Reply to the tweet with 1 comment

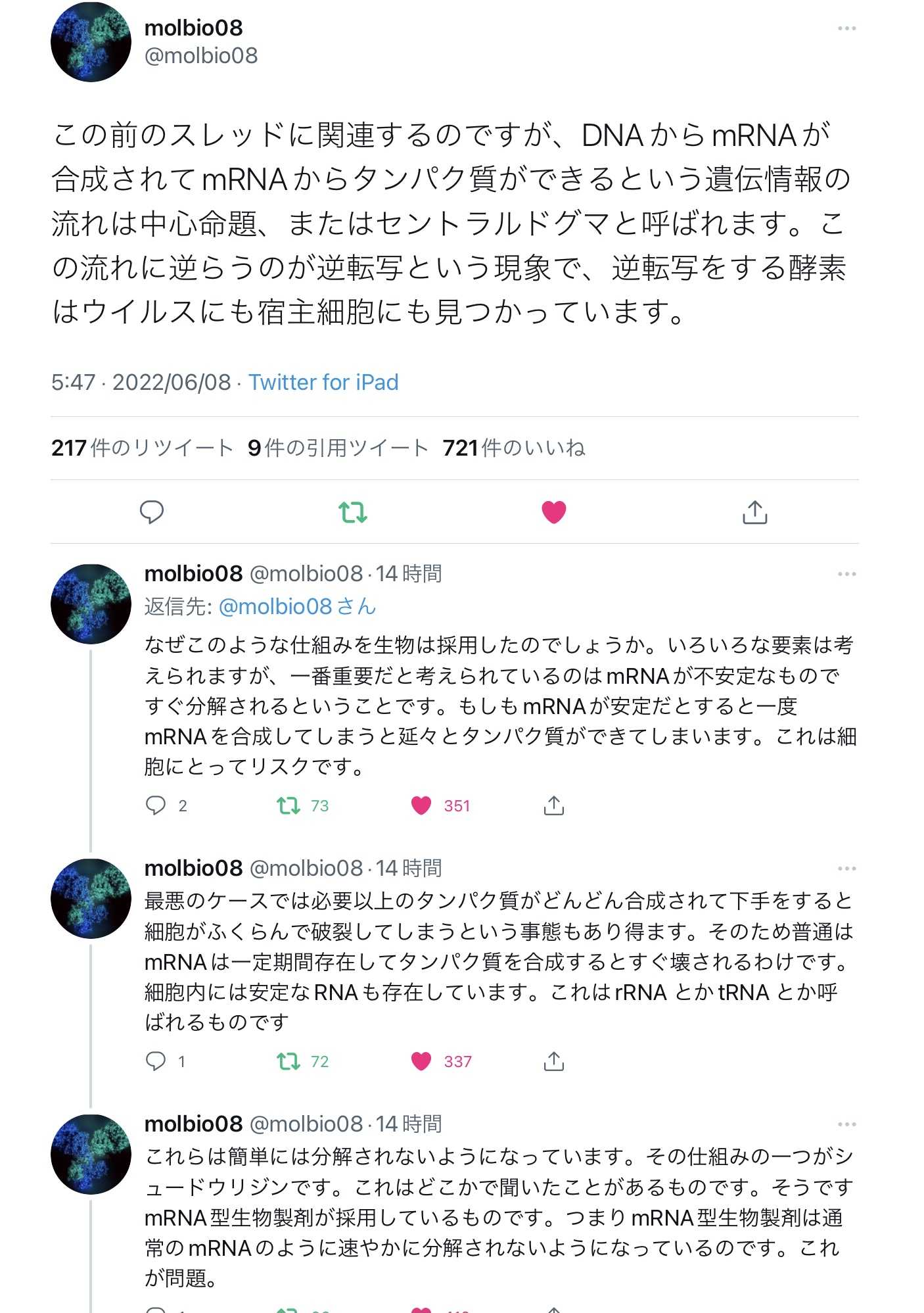[x=156, y=1061]
